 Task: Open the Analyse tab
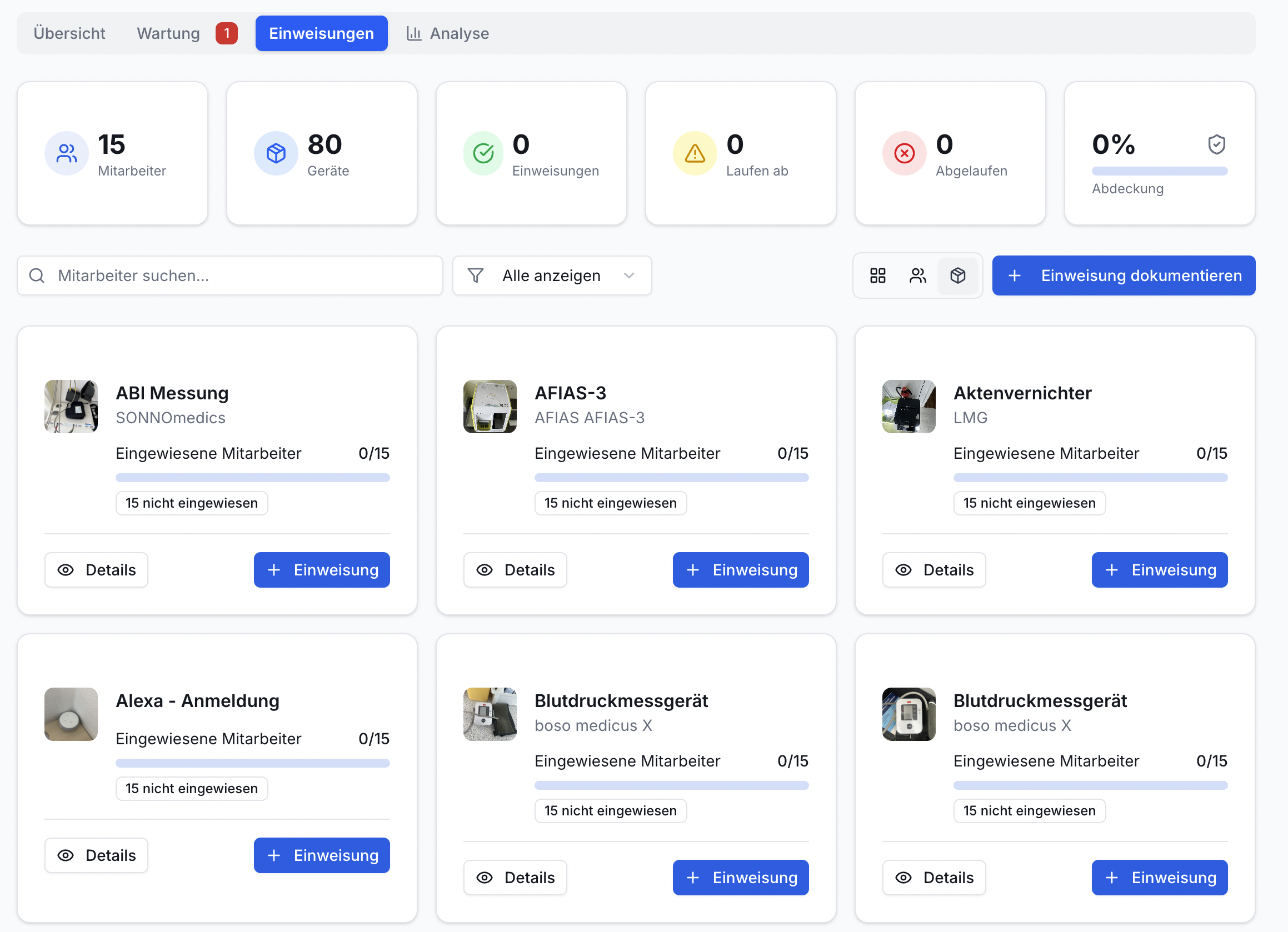(x=447, y=33)
